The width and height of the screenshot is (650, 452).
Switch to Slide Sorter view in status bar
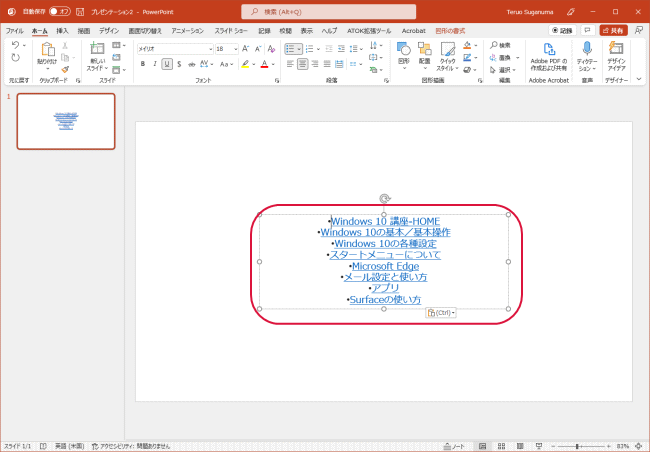[501, 446]
